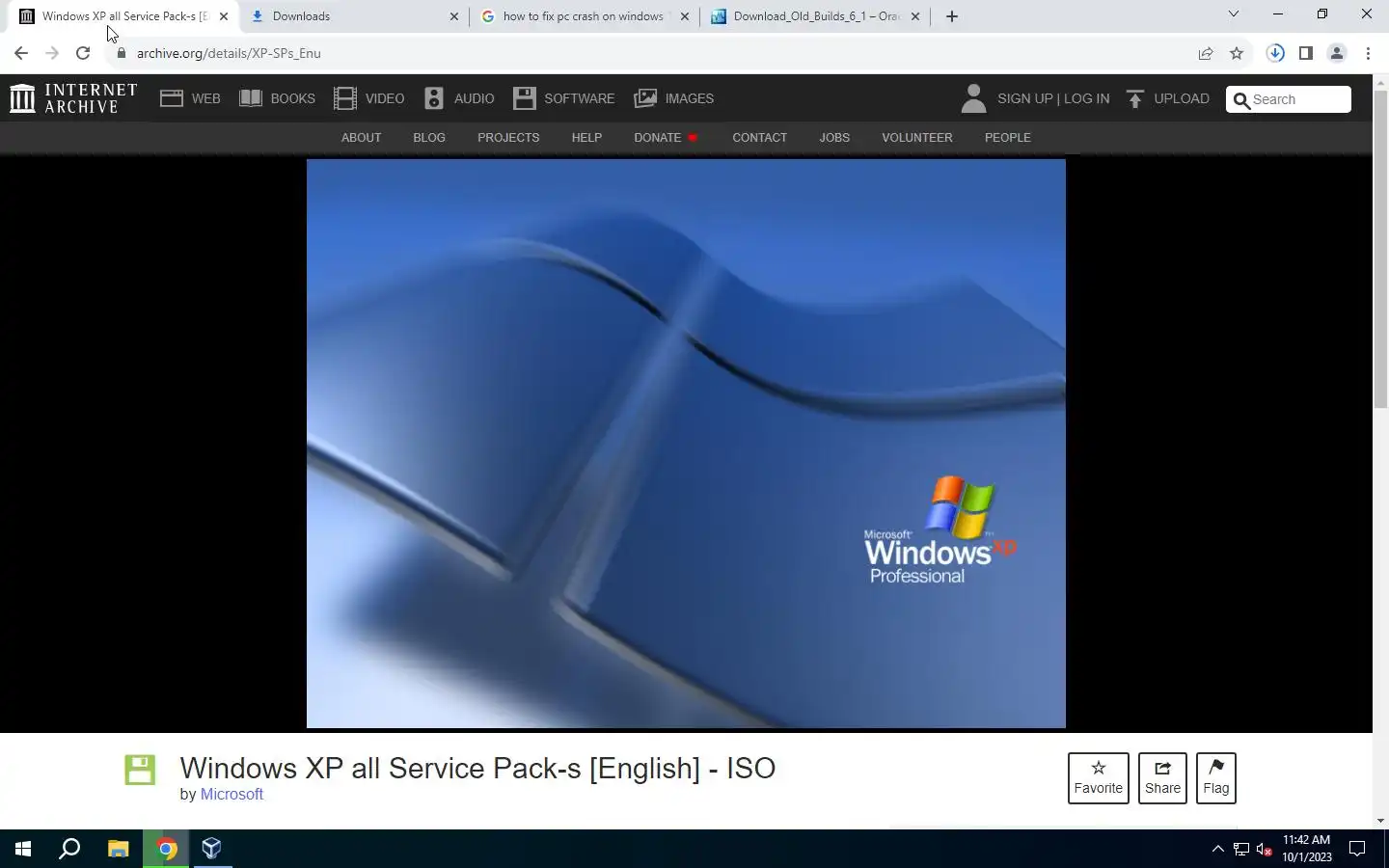The width and height of the screenshot is (1389, 868).
Task: Open Chrome downloads indicator
Action: [1275, 53]
